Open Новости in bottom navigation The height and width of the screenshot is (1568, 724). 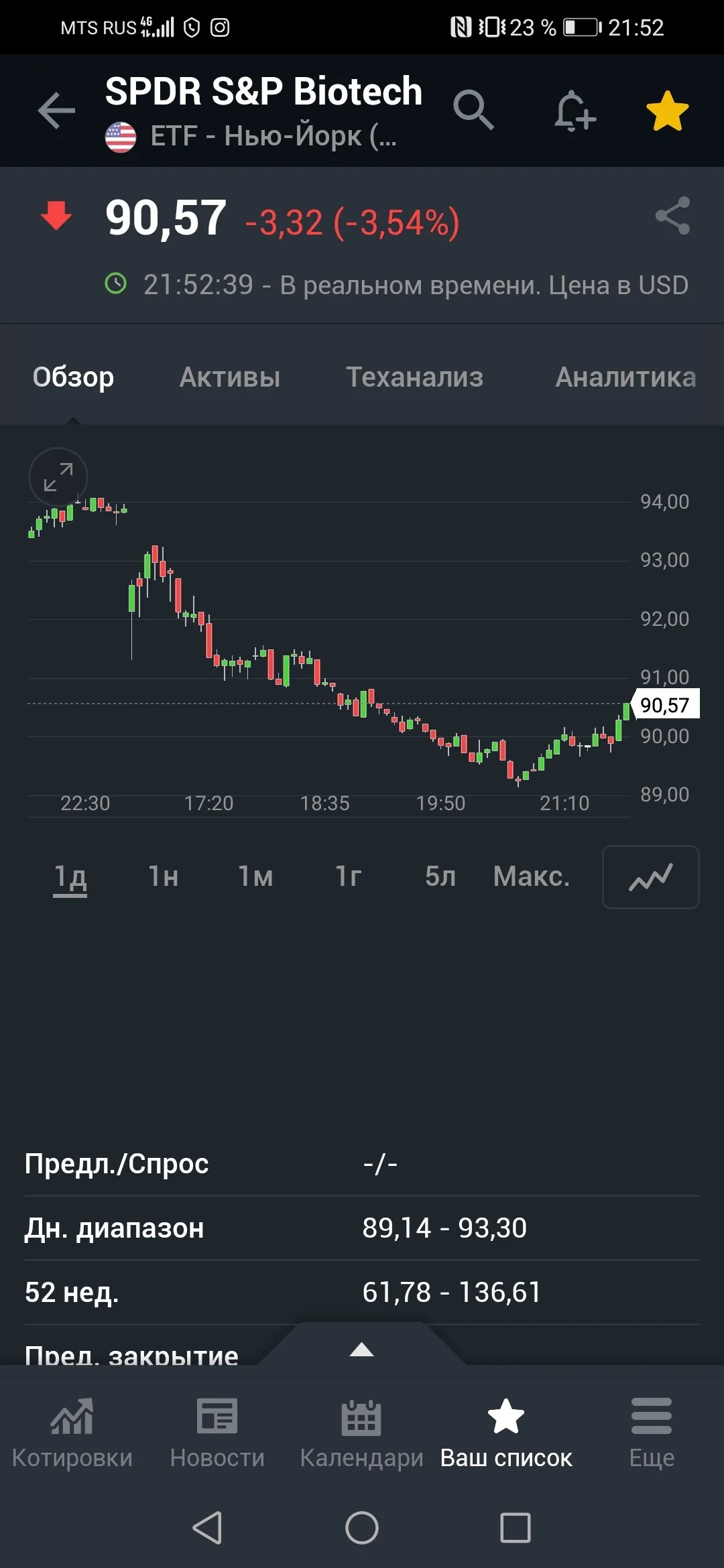tap(217, 1434)
